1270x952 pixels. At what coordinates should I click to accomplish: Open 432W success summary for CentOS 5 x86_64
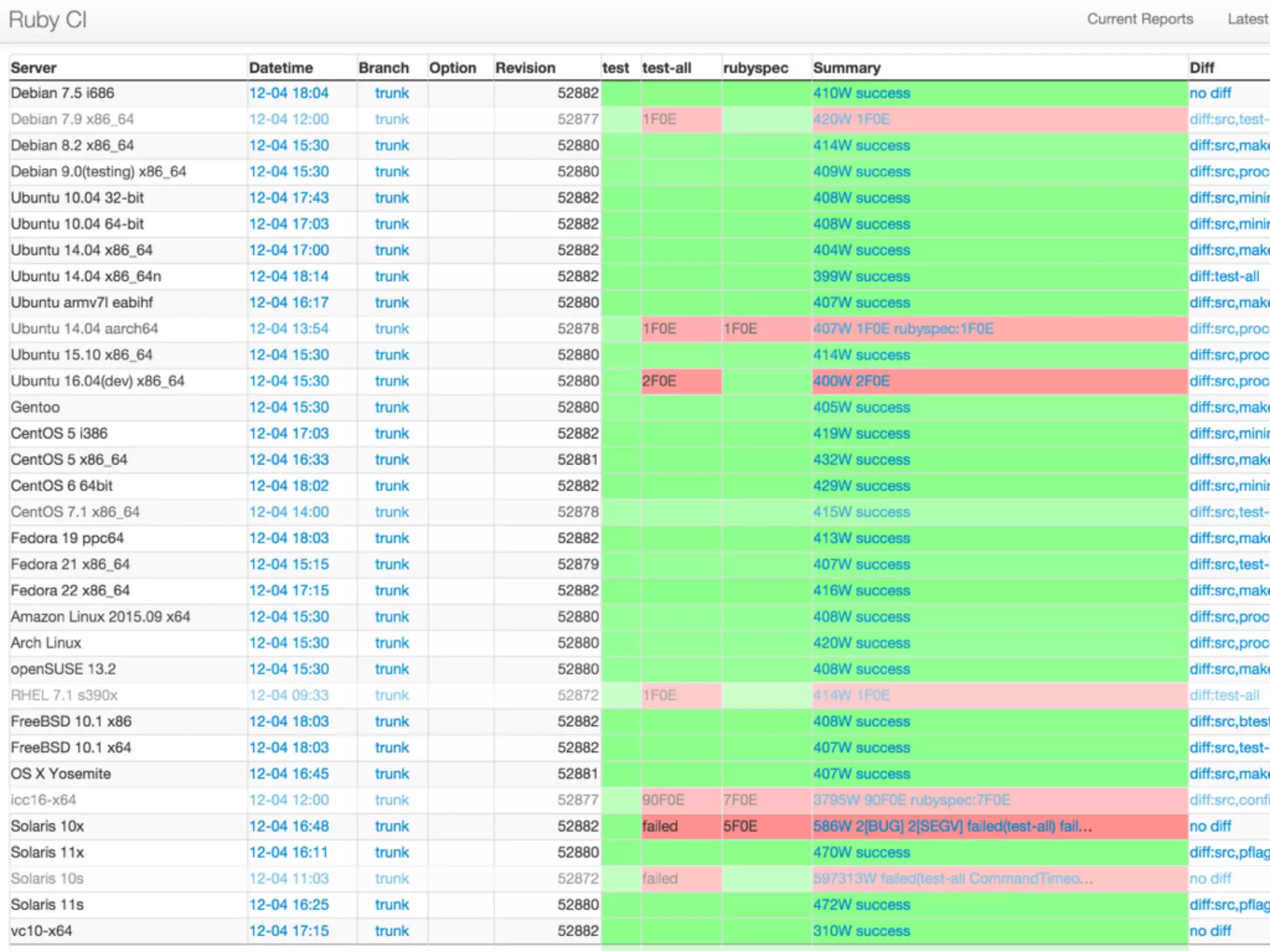[x=861, y=460]
